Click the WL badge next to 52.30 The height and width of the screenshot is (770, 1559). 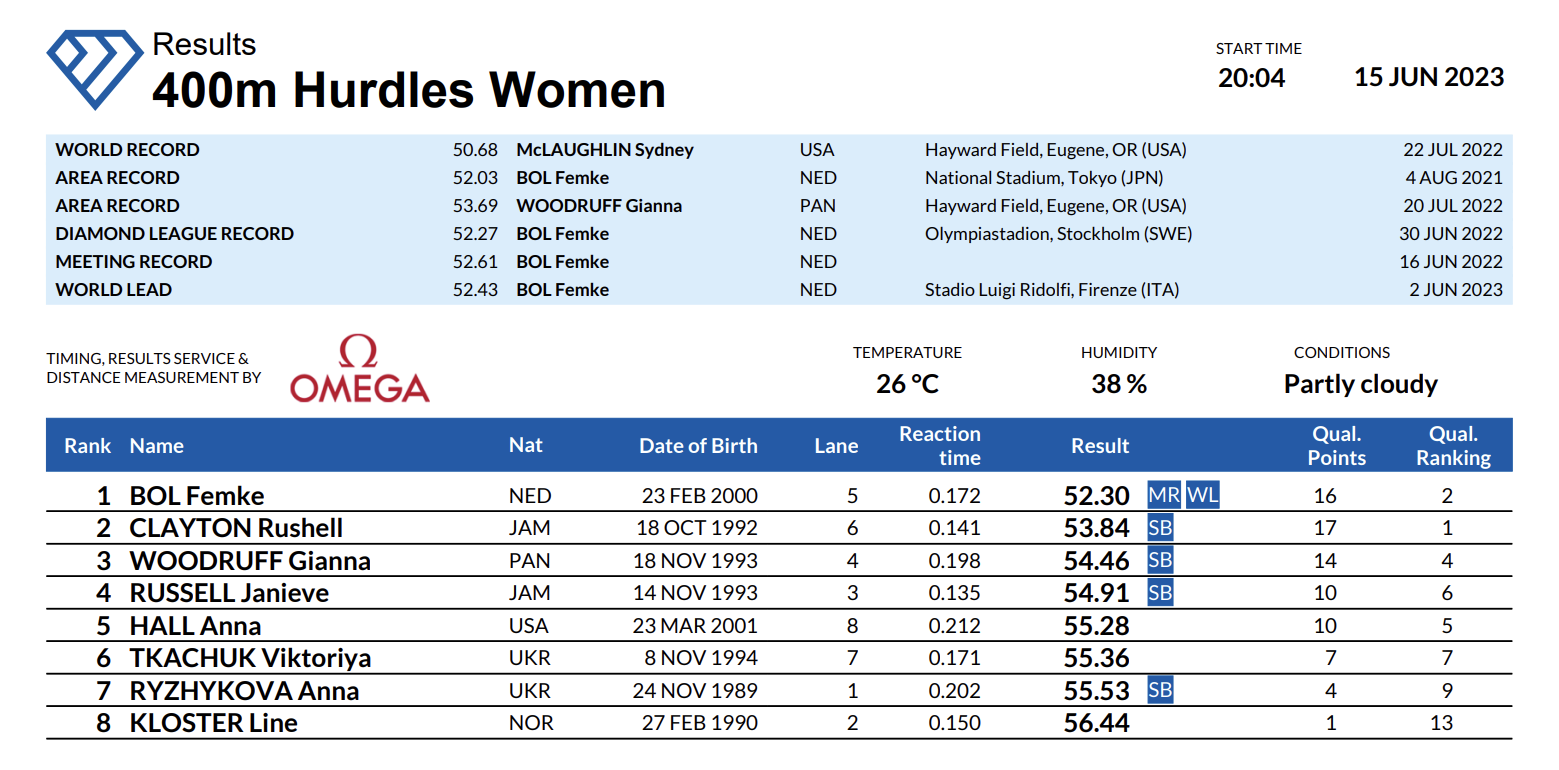(x=1203, y=495)
